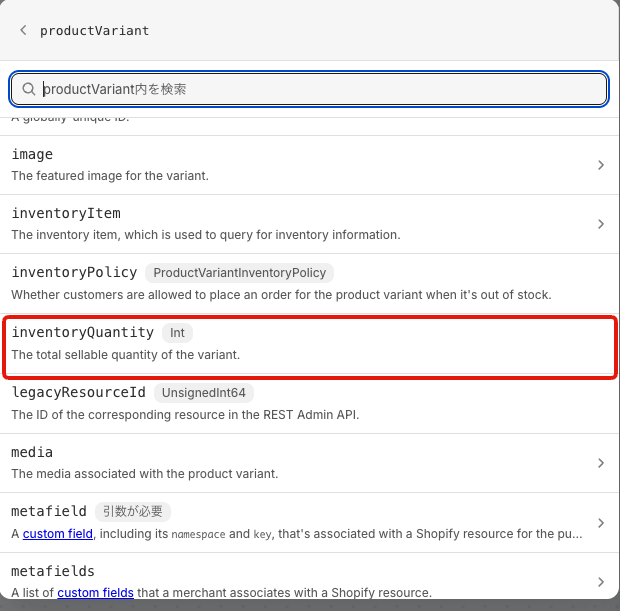Open the metafields row chevron
The image size is (620, 611).
point(600,582)
